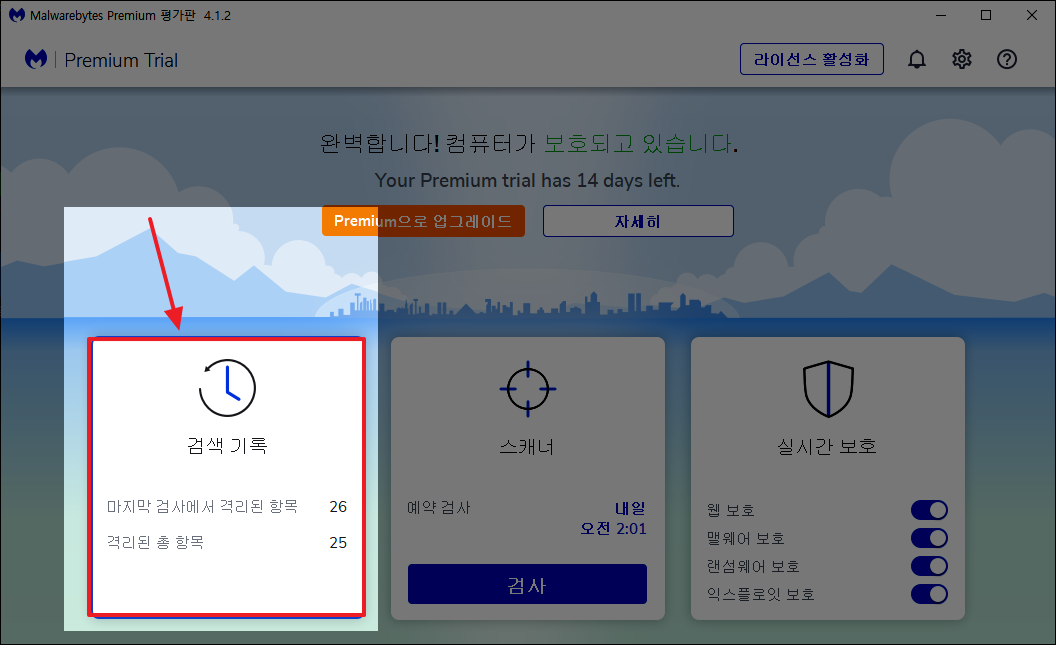
Task: Click the real-time protection shield icon
Action: (x=827, y=389)
